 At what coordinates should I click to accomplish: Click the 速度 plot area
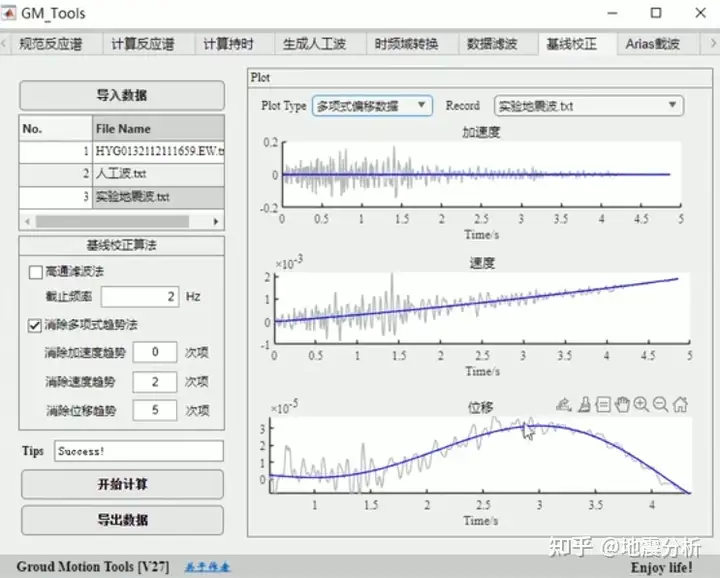[x=482, y=309]
